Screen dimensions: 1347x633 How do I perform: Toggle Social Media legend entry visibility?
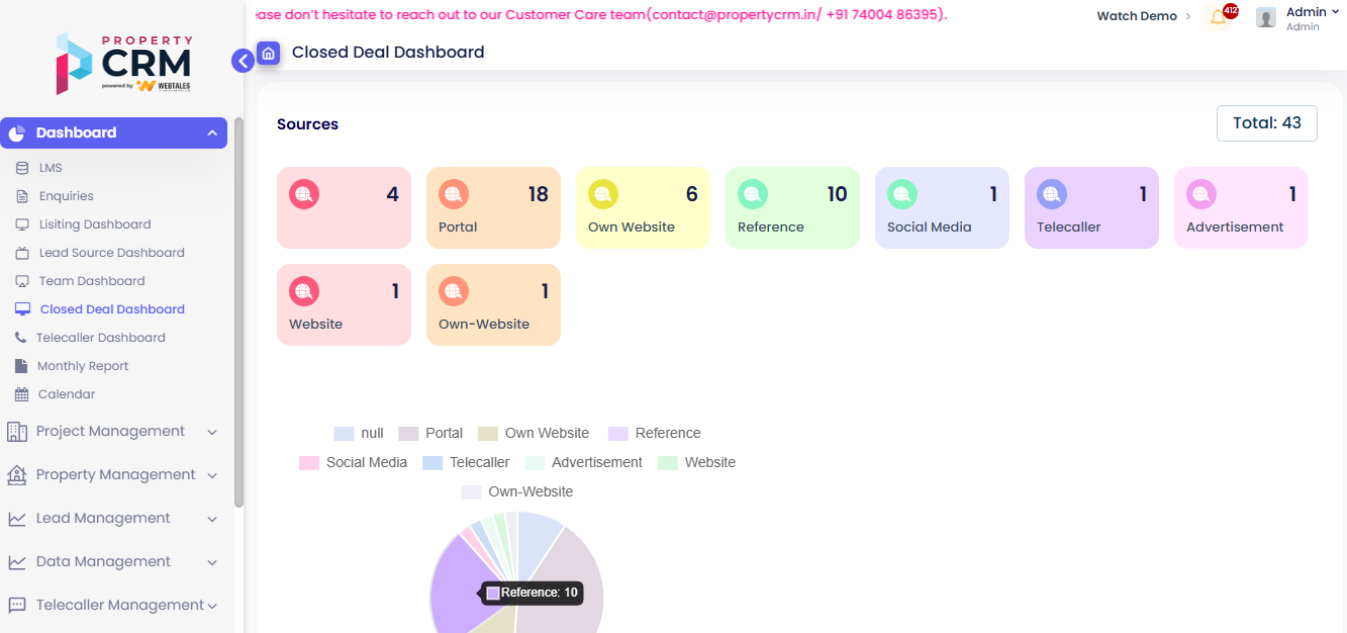pyautogui.click(x=354, y=462)
